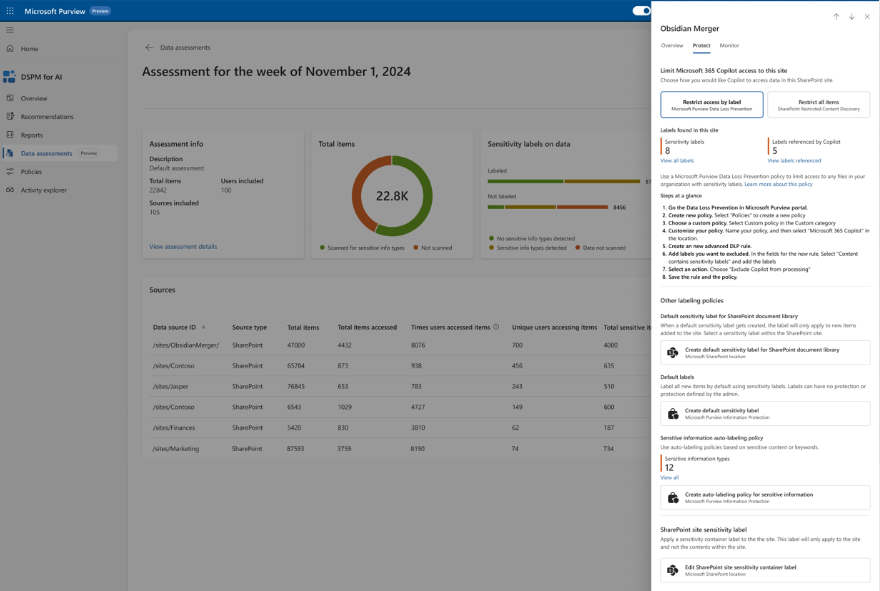The width and height of the screenshot is (880, 591).
Task: Close the Obsidian Merger side panel
Action: point(867,16)
